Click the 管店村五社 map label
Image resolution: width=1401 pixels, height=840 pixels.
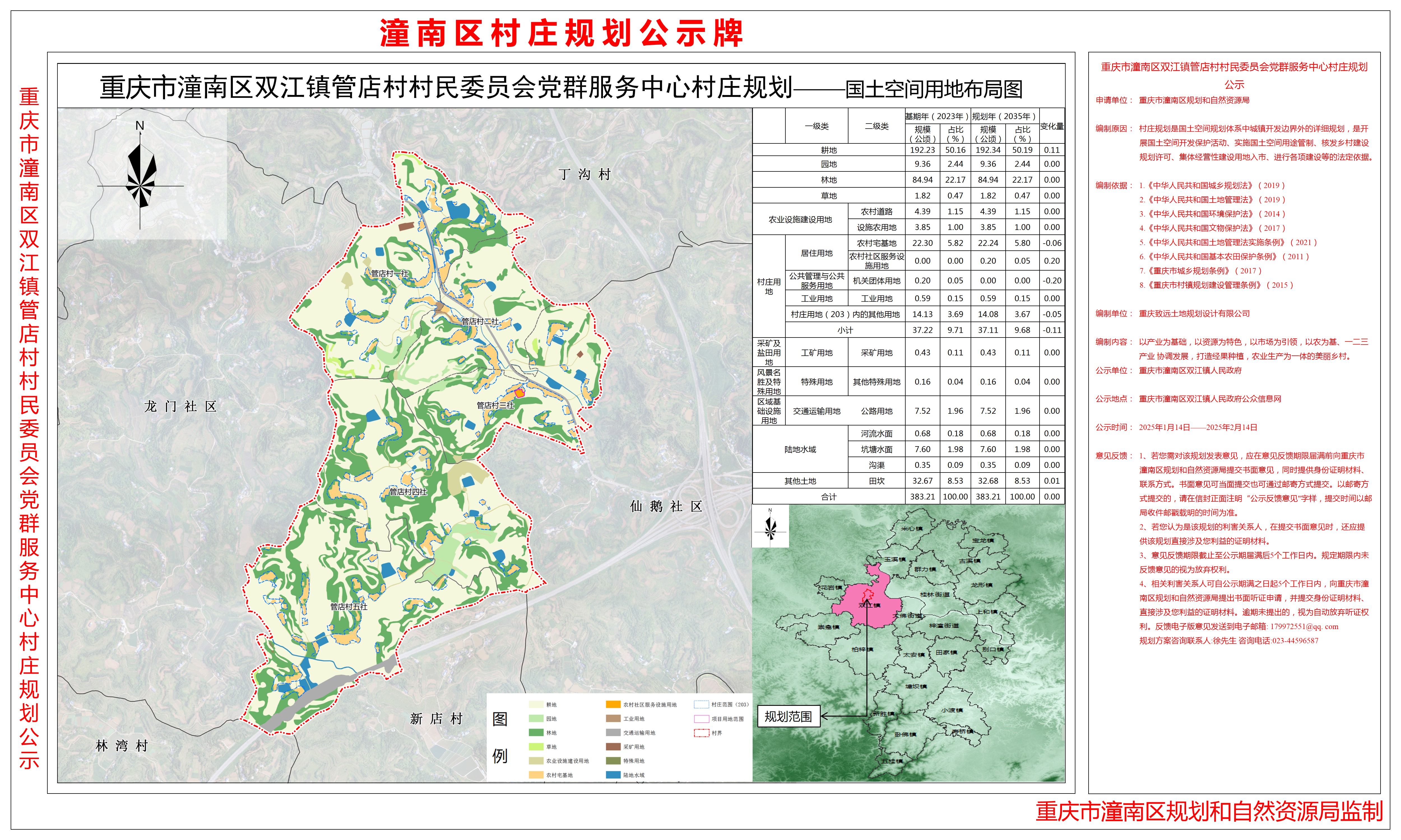[349, 607]
